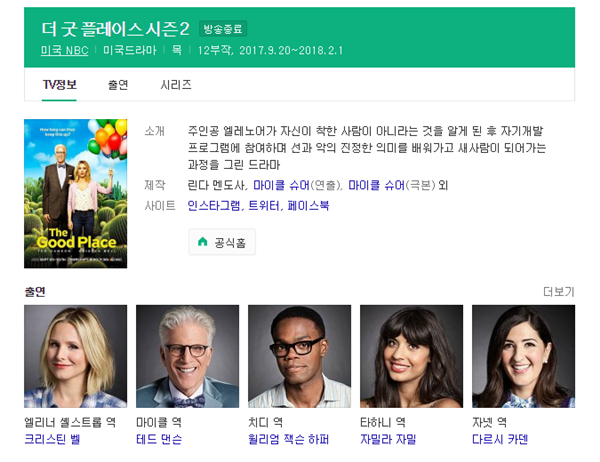This screenshot has height=462, width=600.
Task: Open the 페이스북 site link
Action: [308, 206]
